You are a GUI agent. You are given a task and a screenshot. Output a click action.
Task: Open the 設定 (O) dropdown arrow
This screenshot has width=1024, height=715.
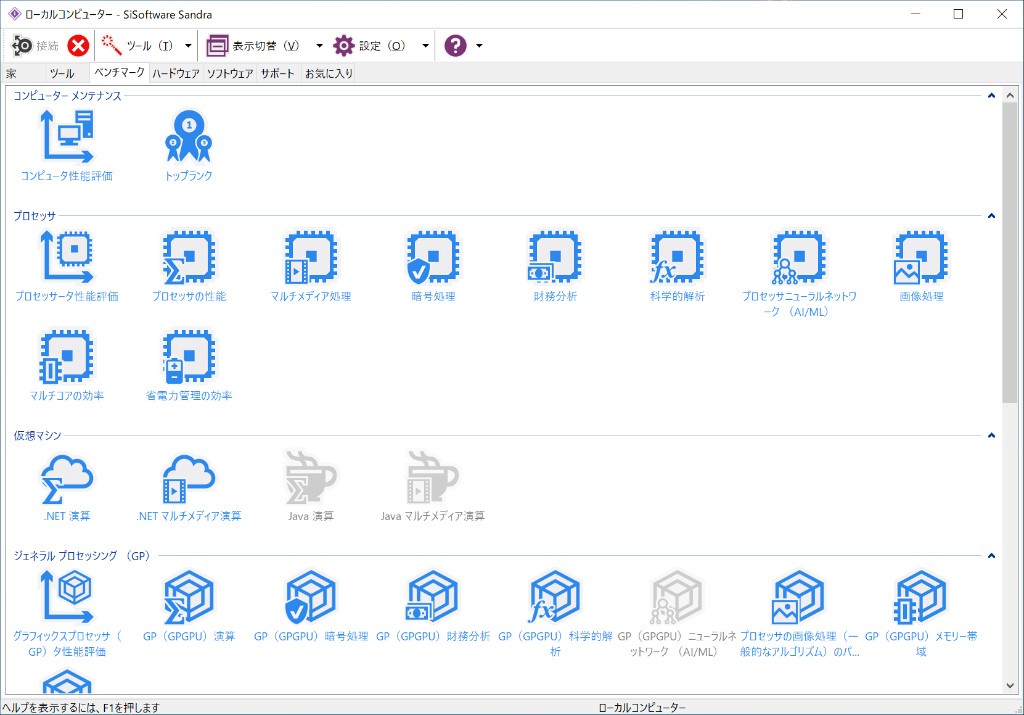point(425,46)
